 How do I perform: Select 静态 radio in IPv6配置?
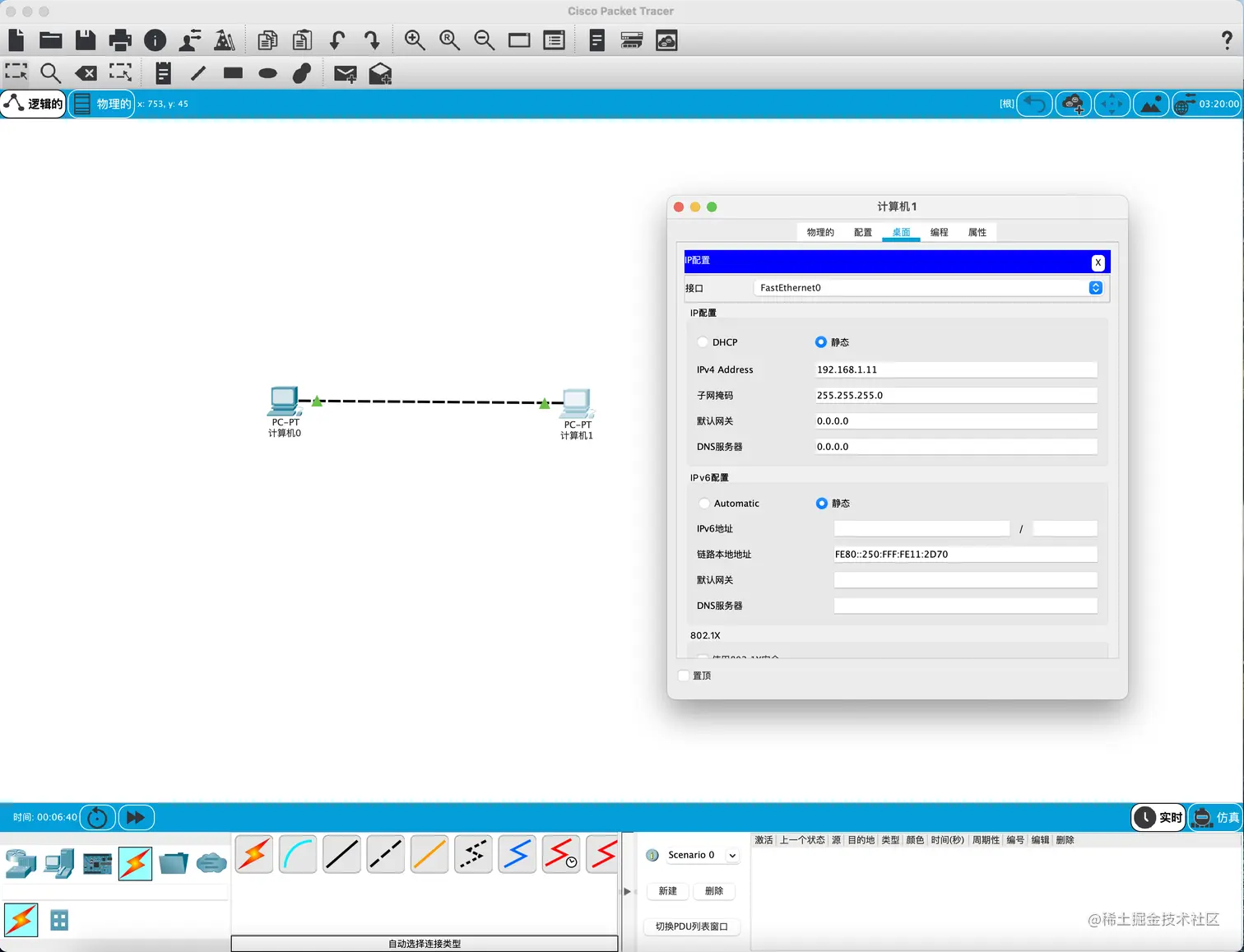(821, 504)
